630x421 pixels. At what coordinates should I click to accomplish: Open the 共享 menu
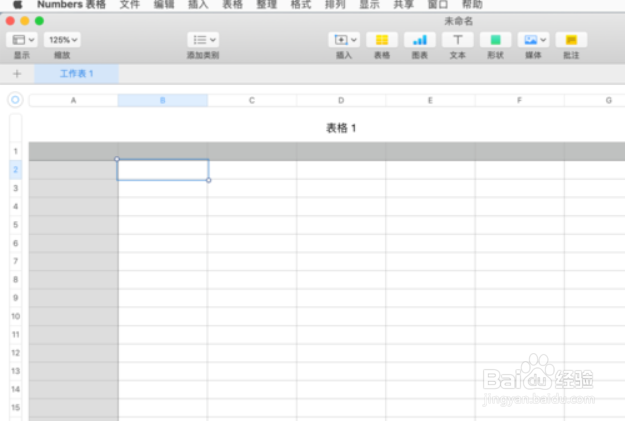point(403,4)
